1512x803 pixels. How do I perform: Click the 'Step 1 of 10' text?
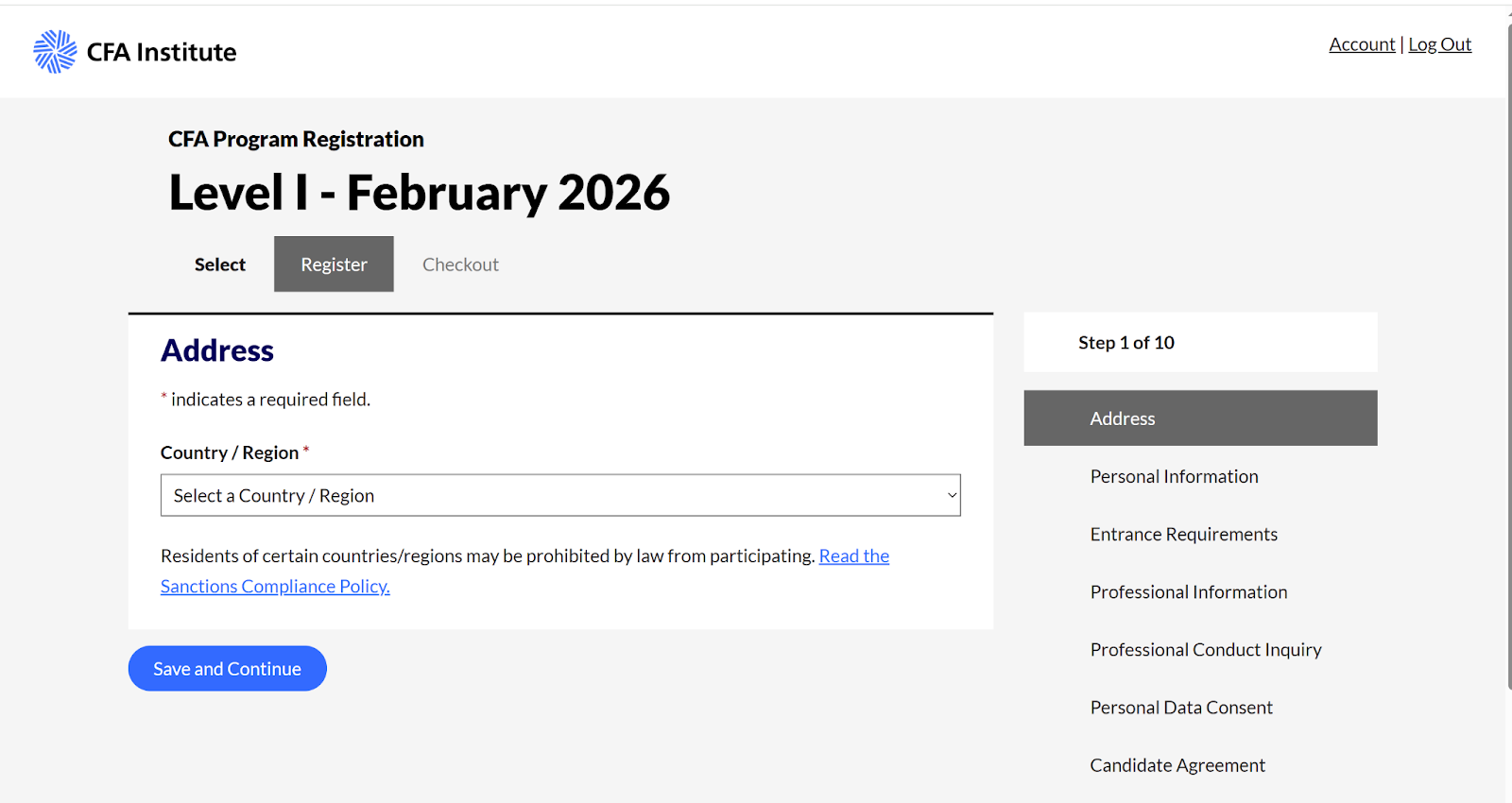pos(1126,343)
